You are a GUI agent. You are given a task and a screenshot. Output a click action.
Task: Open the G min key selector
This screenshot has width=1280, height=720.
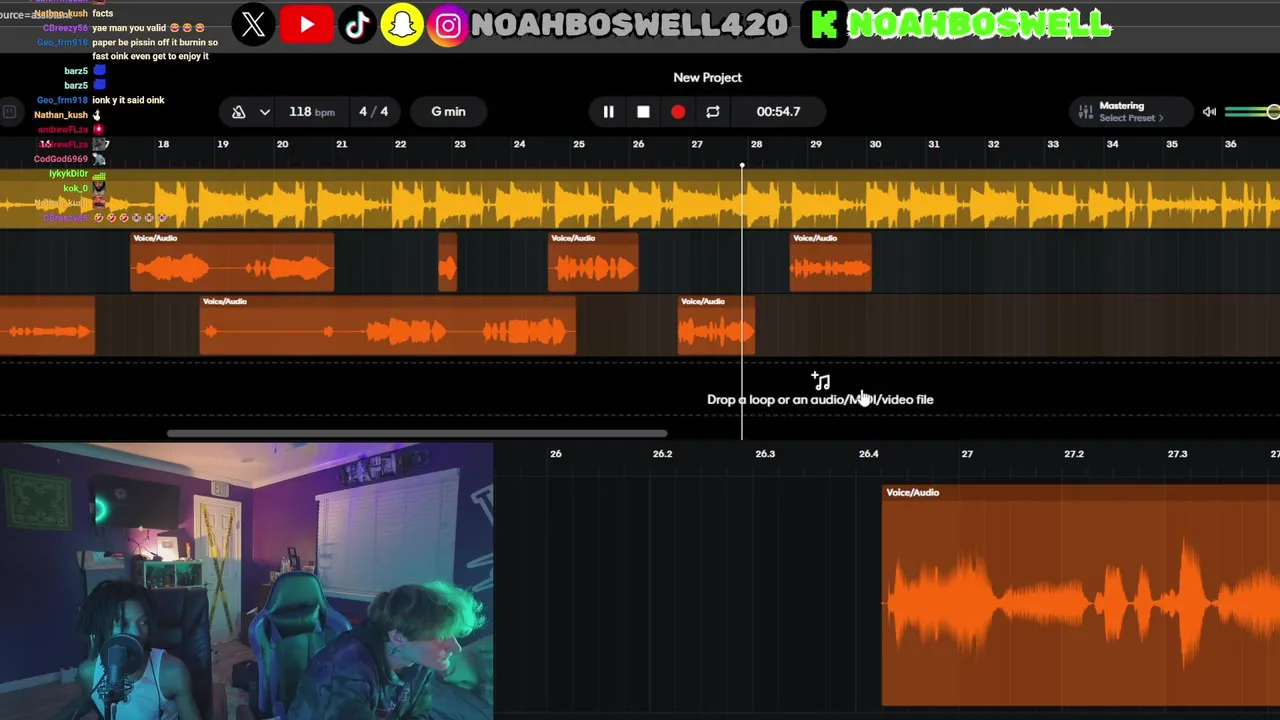(448, 112)
